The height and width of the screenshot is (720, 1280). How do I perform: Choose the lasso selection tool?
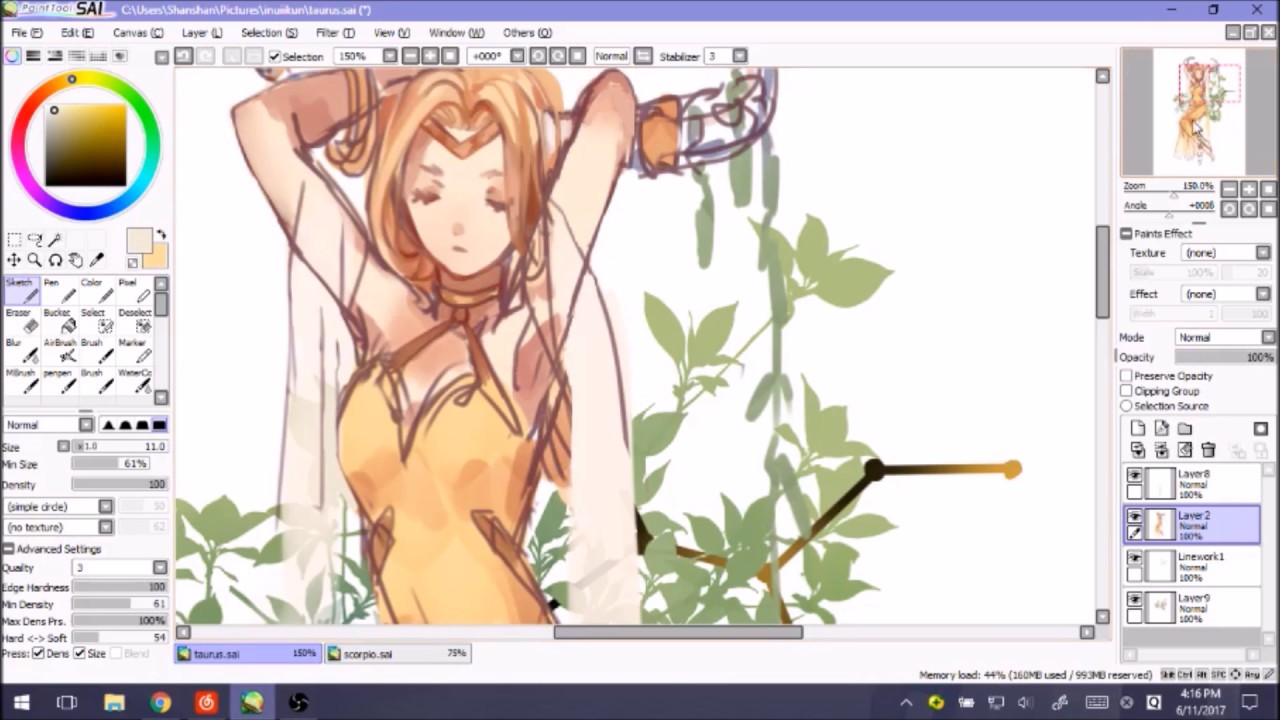pos(35,239)
